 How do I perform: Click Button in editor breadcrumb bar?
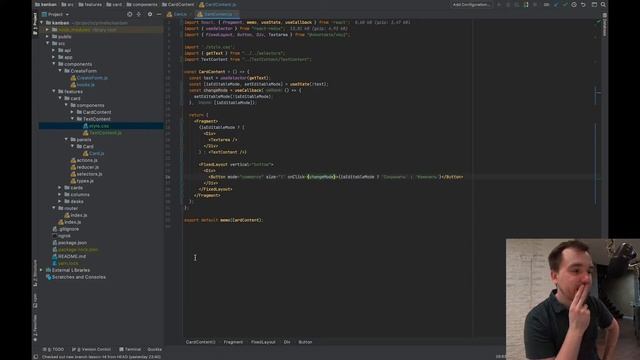(x=305, y=342)
